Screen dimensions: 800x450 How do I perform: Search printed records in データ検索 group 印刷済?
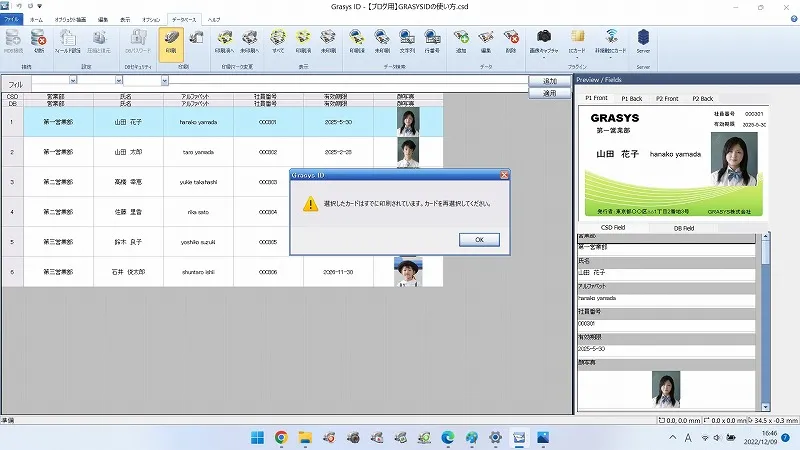[x=357, y=41]
